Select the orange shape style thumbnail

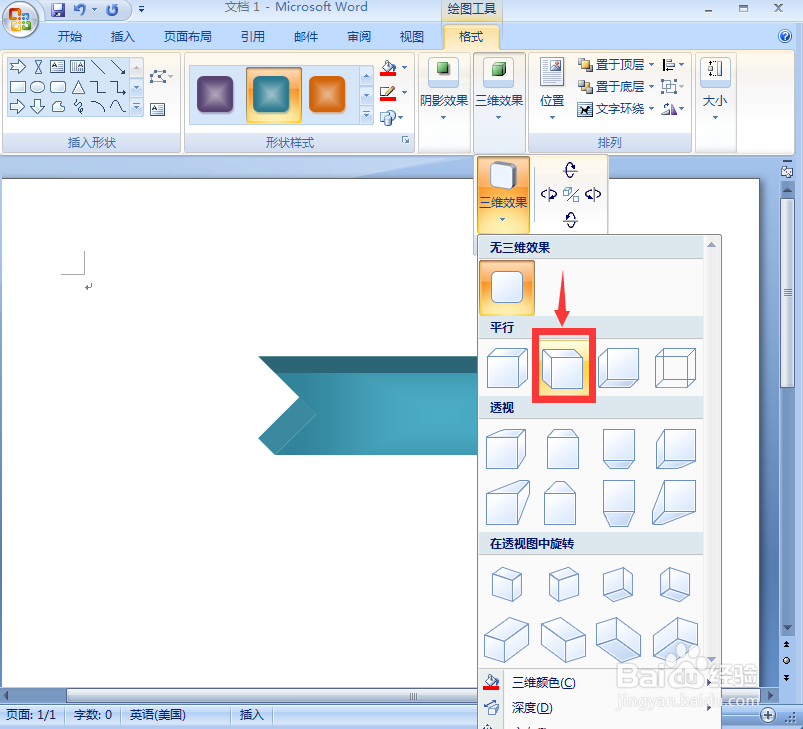point(327,94)
